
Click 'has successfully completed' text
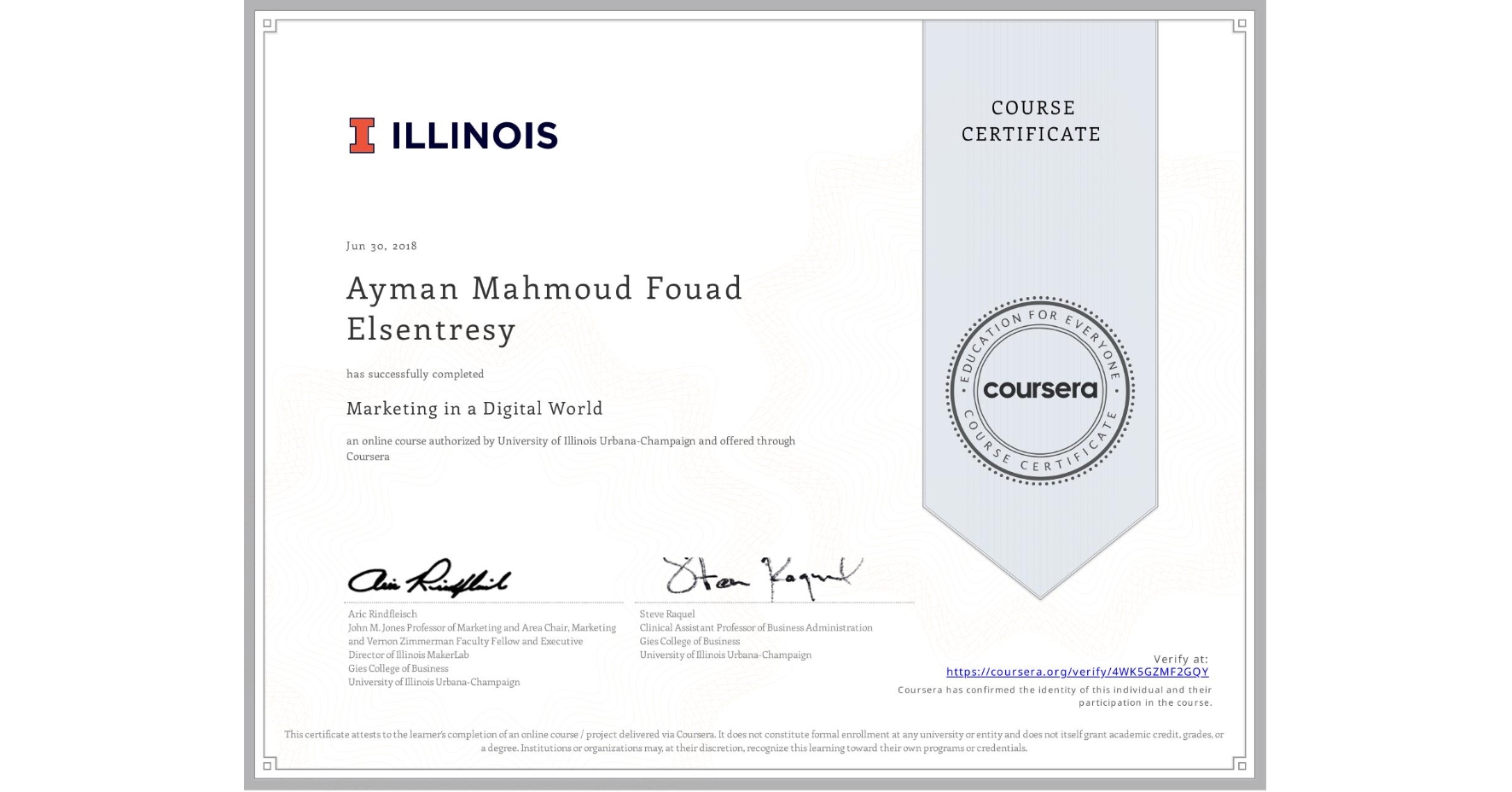tap(415, 374)
